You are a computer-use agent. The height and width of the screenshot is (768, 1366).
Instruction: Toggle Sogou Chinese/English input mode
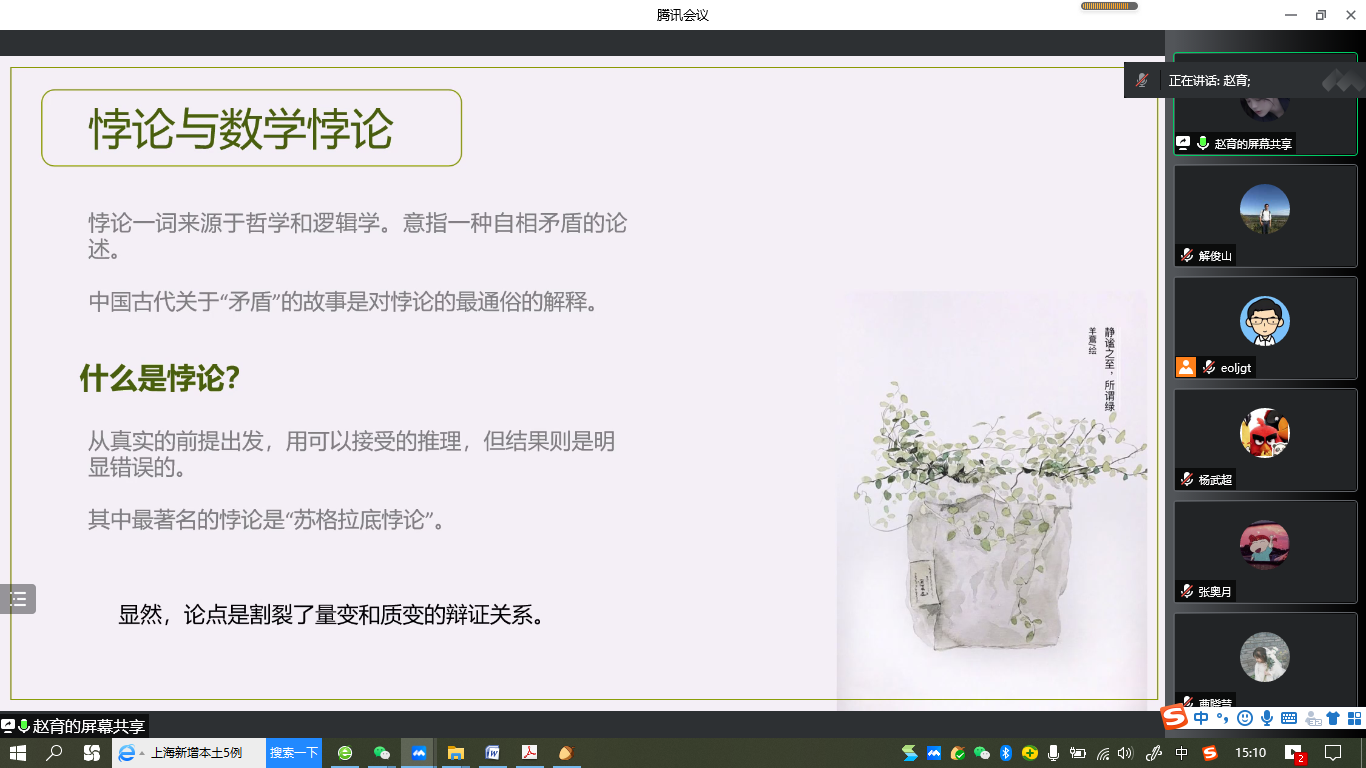click(x=1201, y=718)
